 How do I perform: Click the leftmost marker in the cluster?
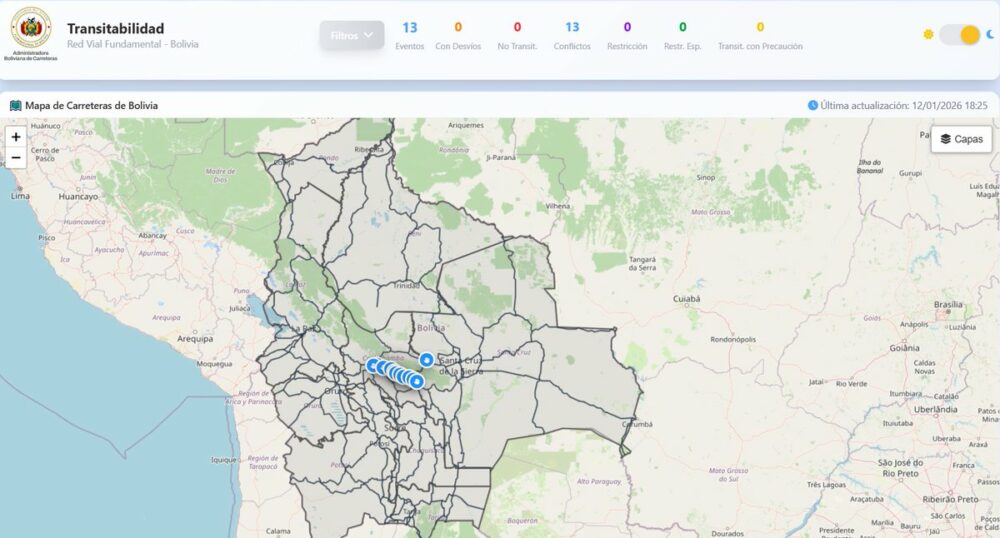click(x=373, y=366)
